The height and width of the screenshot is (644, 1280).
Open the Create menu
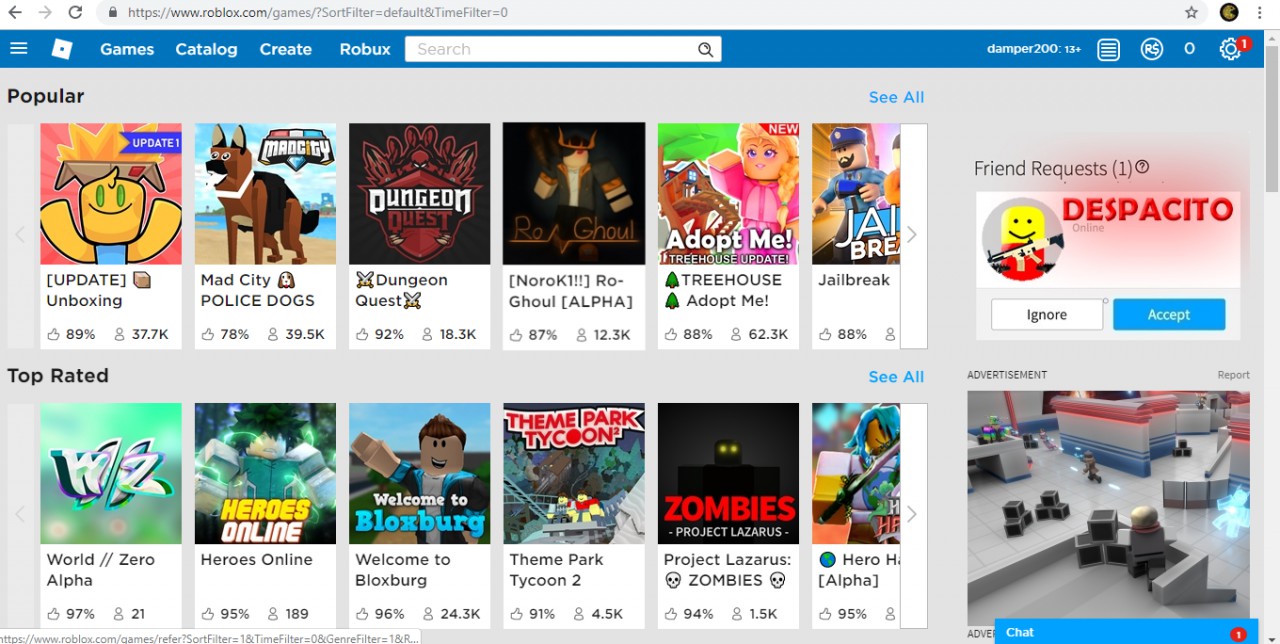click(x=285, y=49)
